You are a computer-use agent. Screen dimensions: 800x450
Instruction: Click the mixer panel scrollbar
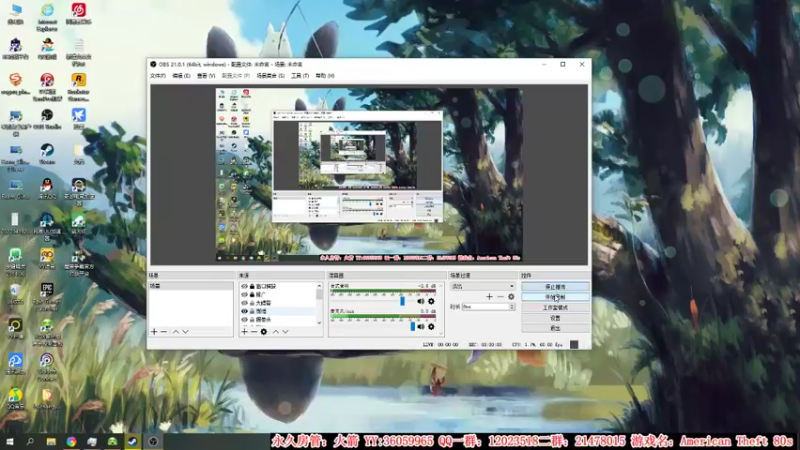[x=440, y=310]
